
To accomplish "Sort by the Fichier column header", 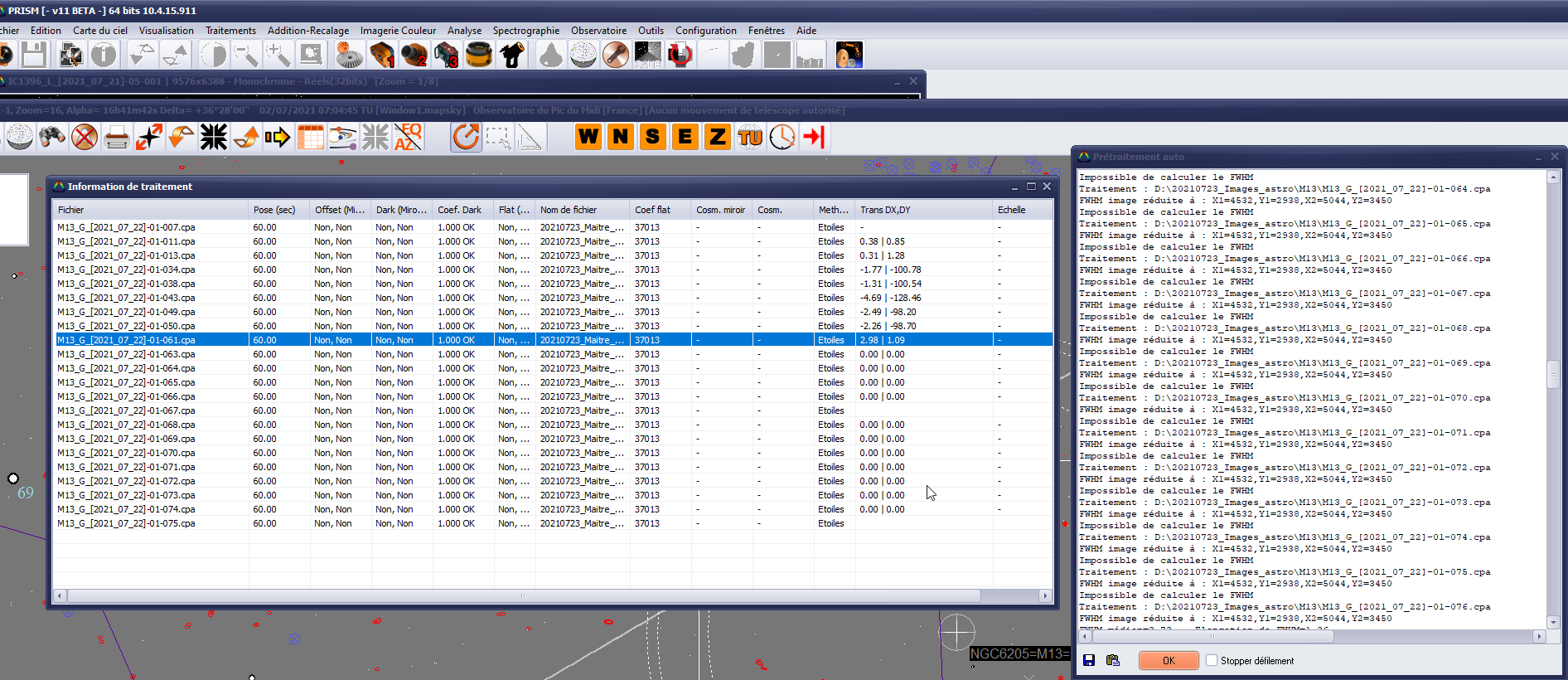I will tap(149, 210).
